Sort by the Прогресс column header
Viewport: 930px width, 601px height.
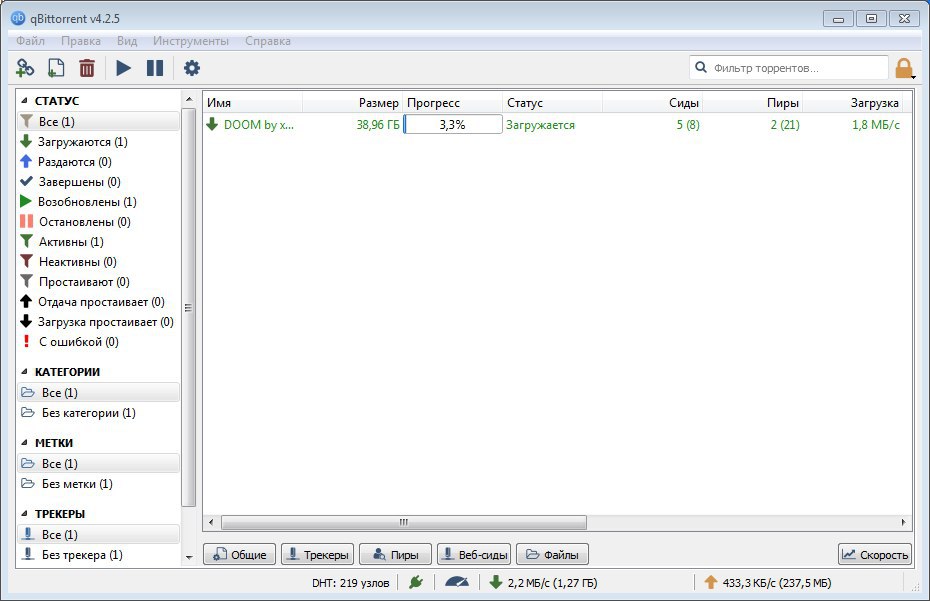click(453, 103)
